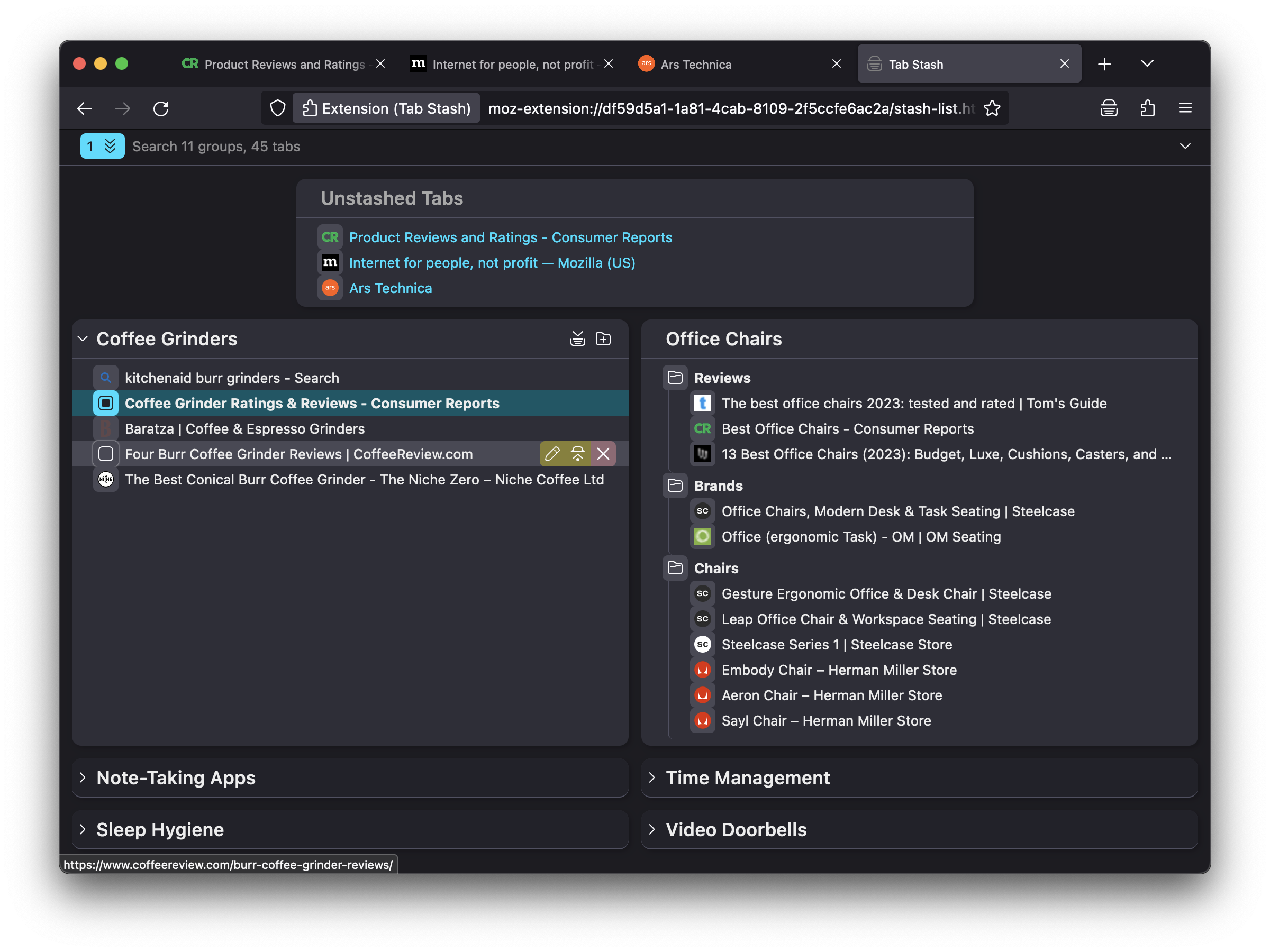
Task: Open Aeron Chair Herman Miller Store entry
Action: pyautogui.click(x=831, y=695)
